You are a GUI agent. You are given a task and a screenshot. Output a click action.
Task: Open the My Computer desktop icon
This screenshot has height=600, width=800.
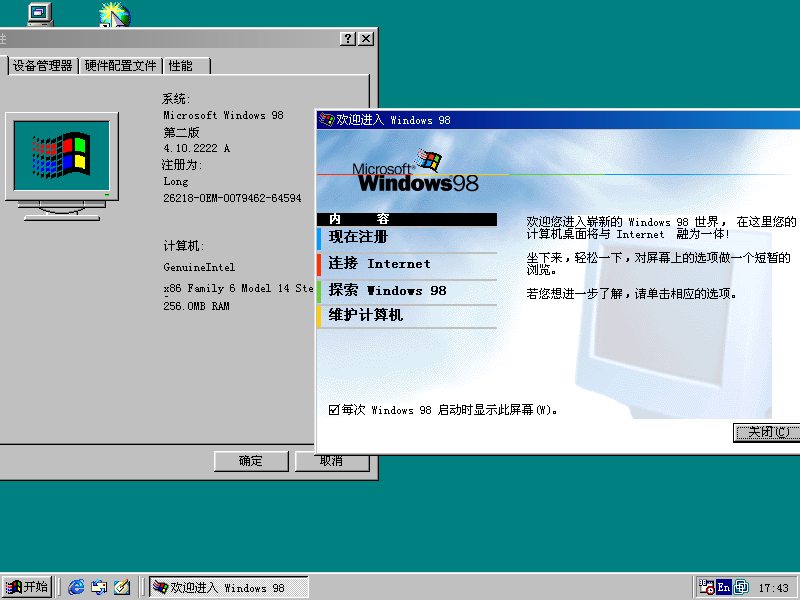coord(40,13)
